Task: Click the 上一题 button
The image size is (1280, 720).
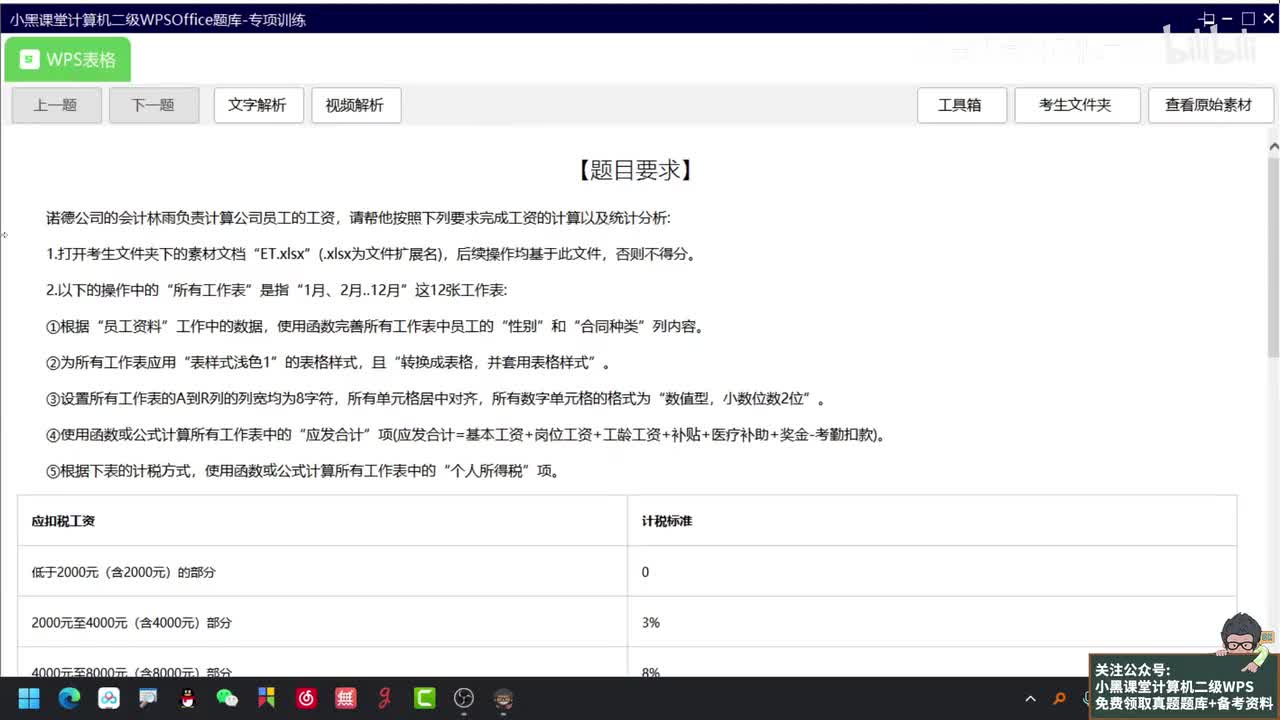Action: 56,105
